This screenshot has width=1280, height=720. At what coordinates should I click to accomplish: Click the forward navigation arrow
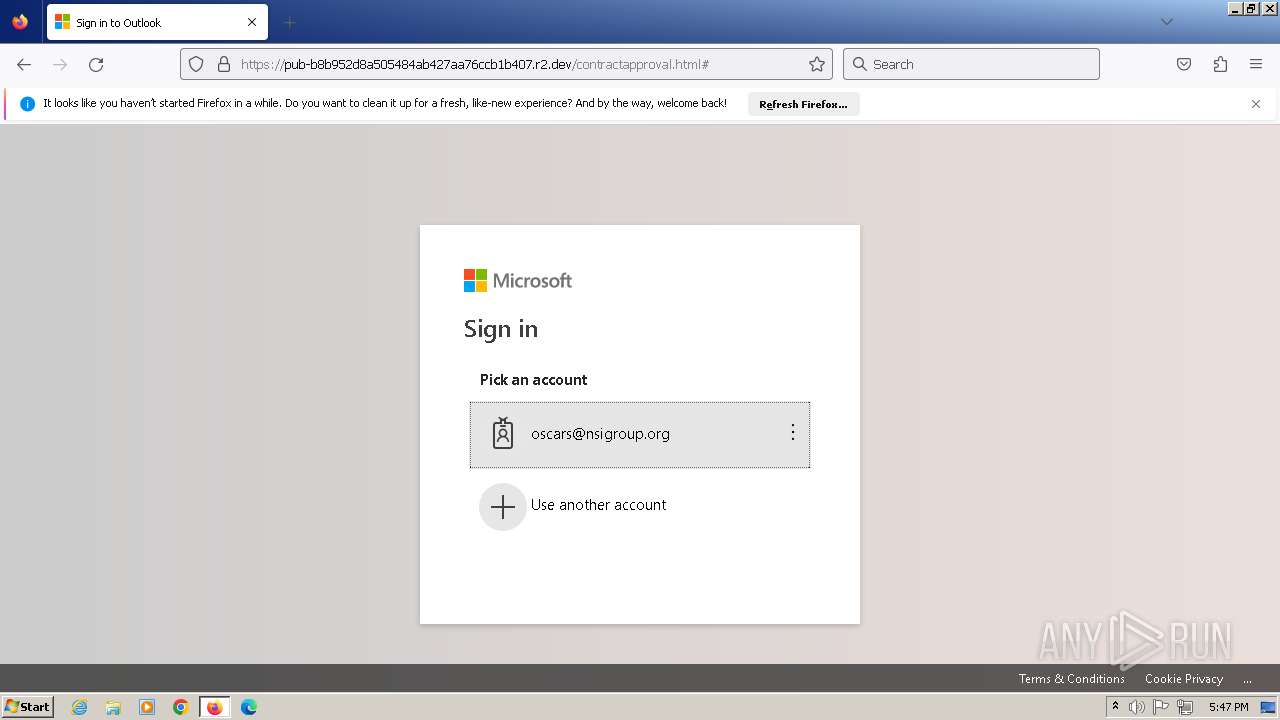(x=60, y=64)
